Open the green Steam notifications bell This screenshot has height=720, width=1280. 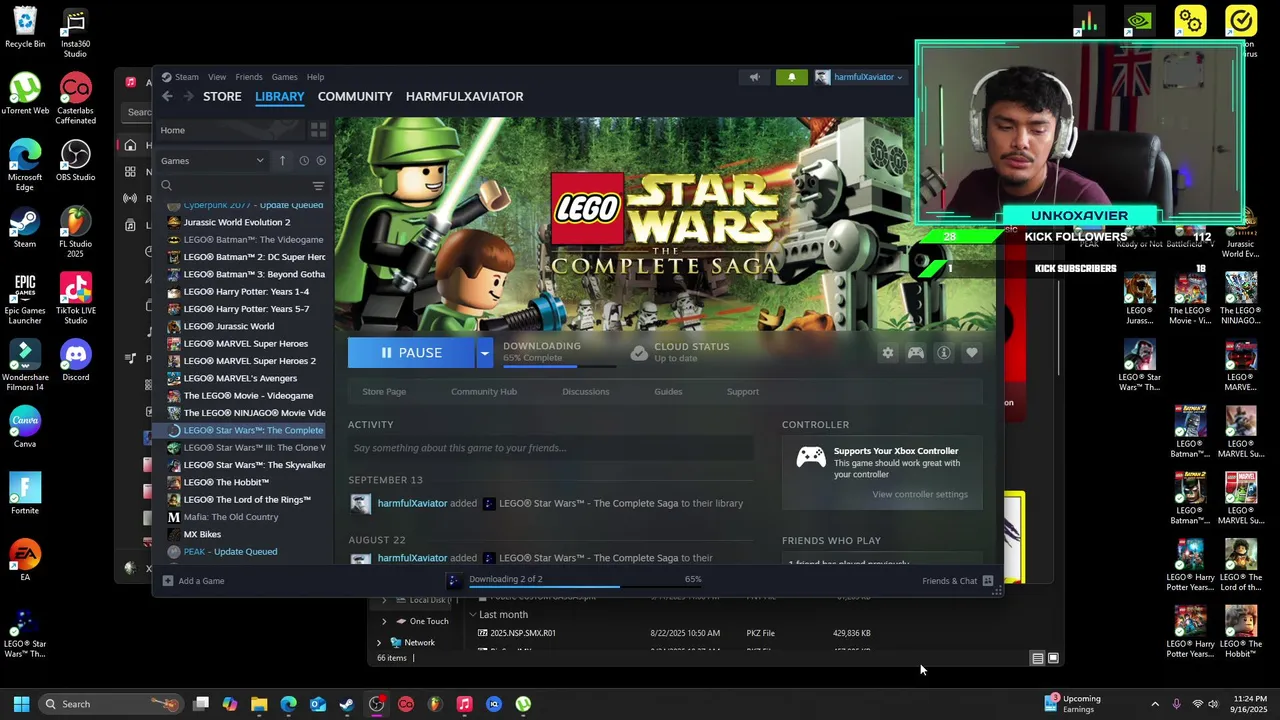click(791, 77)
